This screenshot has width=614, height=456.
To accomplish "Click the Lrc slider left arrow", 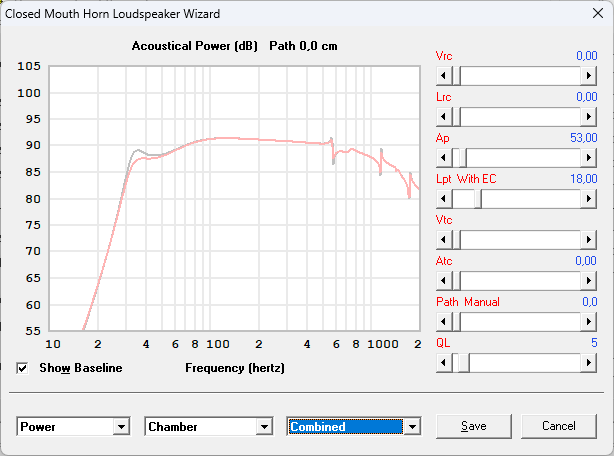I will tap(444, 117).
